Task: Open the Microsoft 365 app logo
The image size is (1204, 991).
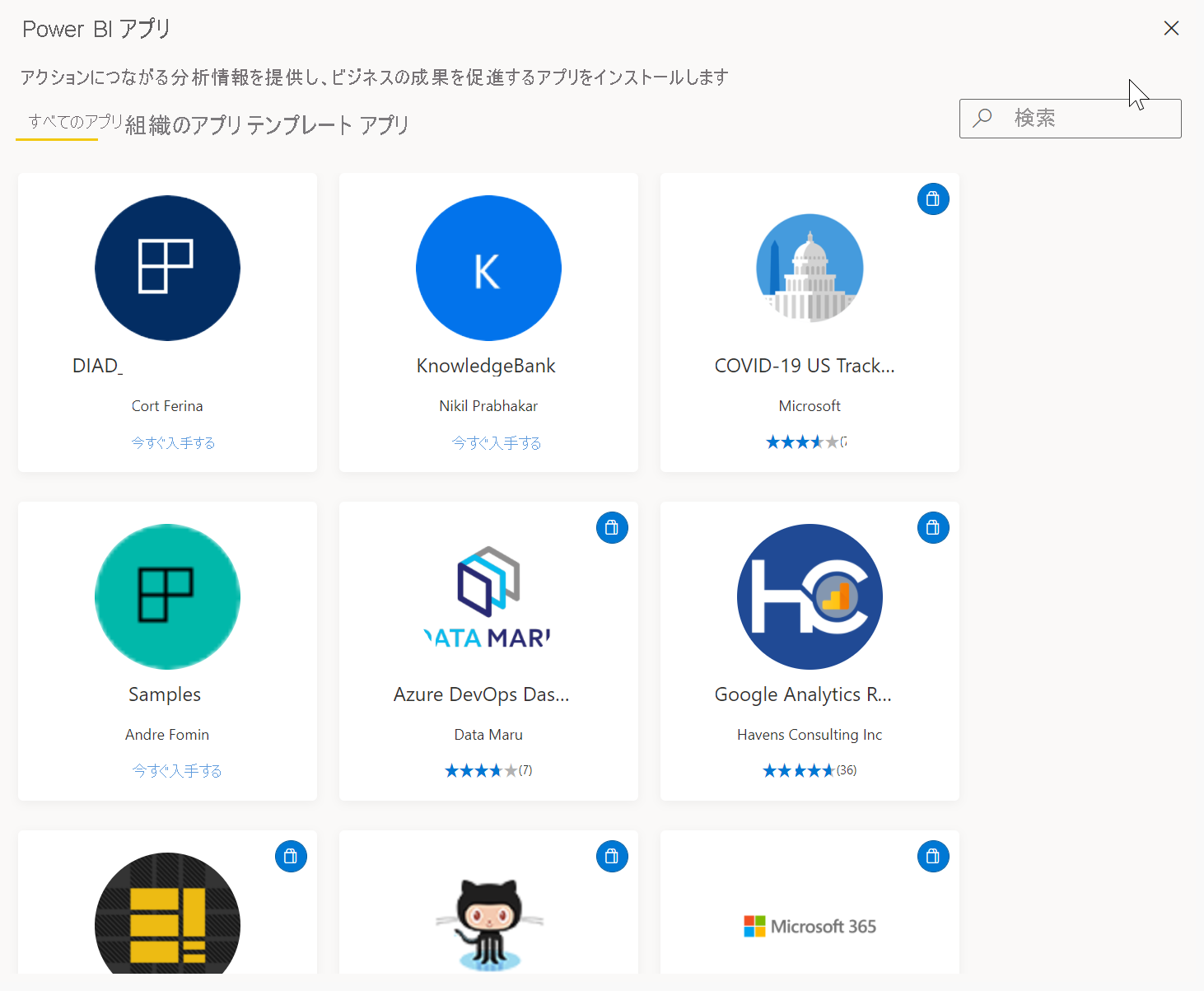Action: tap(810, 926)
